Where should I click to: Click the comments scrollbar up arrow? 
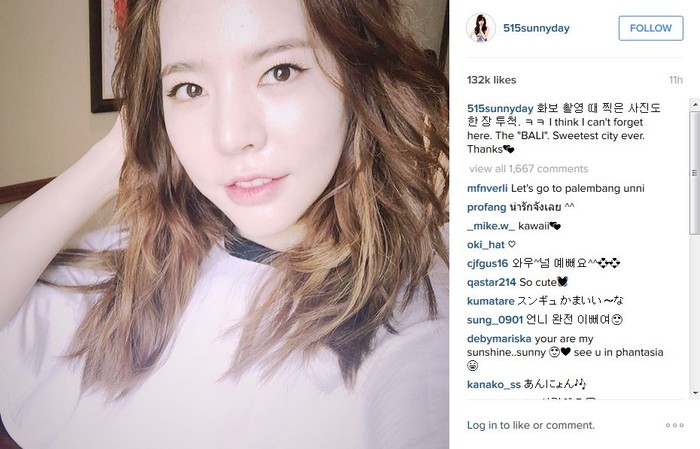[695, 104]
